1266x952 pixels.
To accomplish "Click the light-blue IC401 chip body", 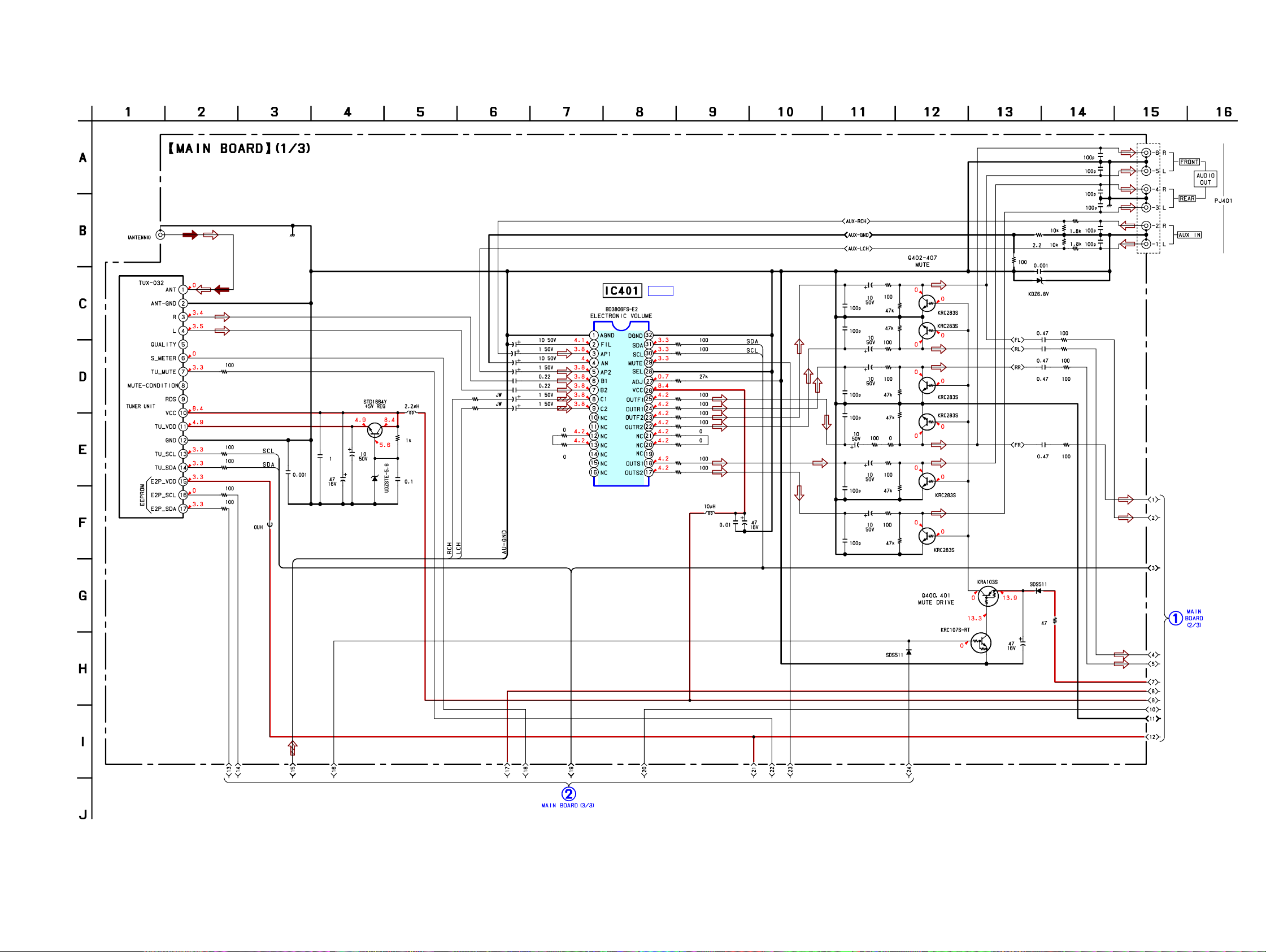I will coord(621,406).
